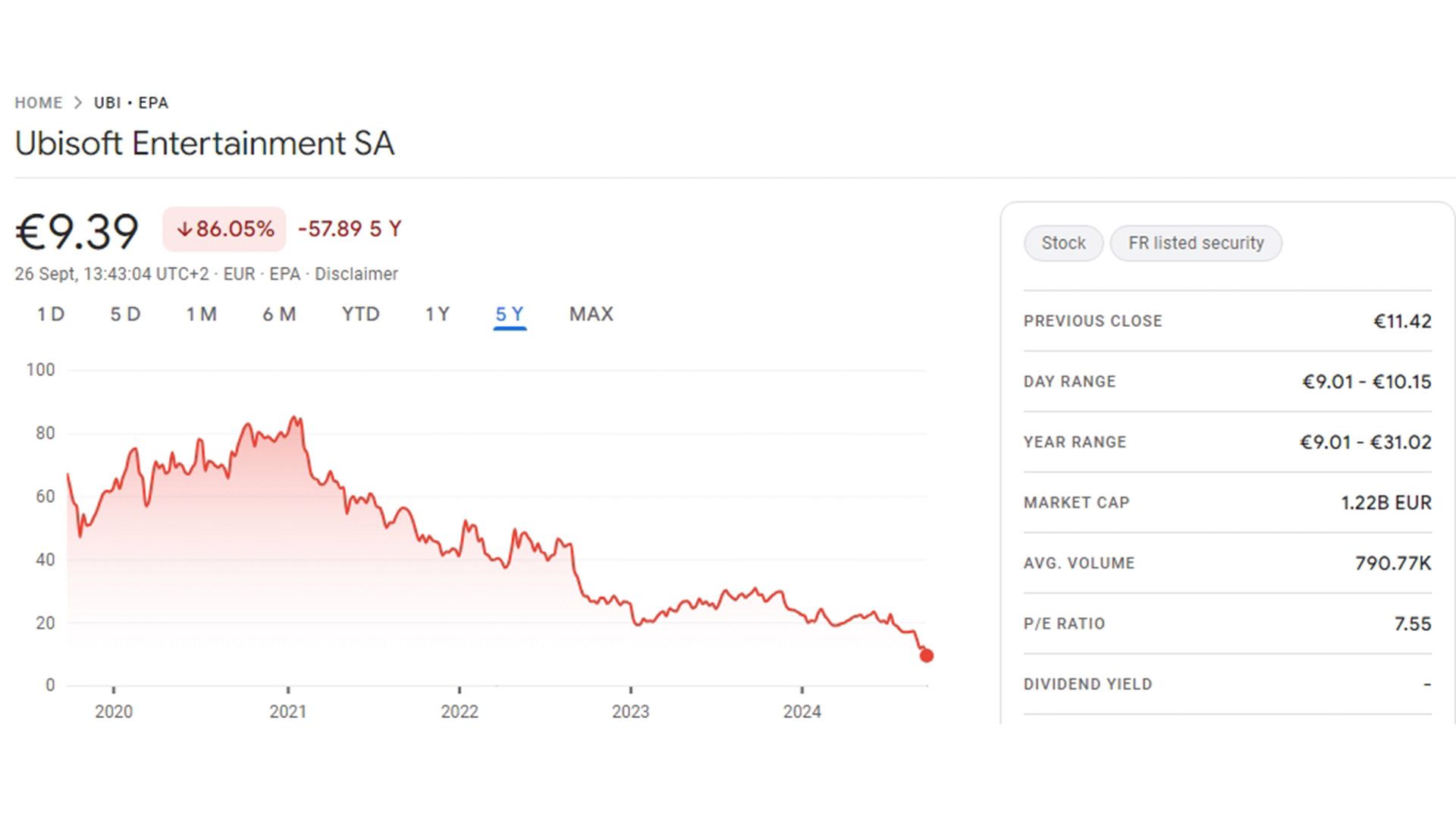This screenshot has width=1456, height=819.
Task: Click the FR listed security chip
Action: 1196,243
